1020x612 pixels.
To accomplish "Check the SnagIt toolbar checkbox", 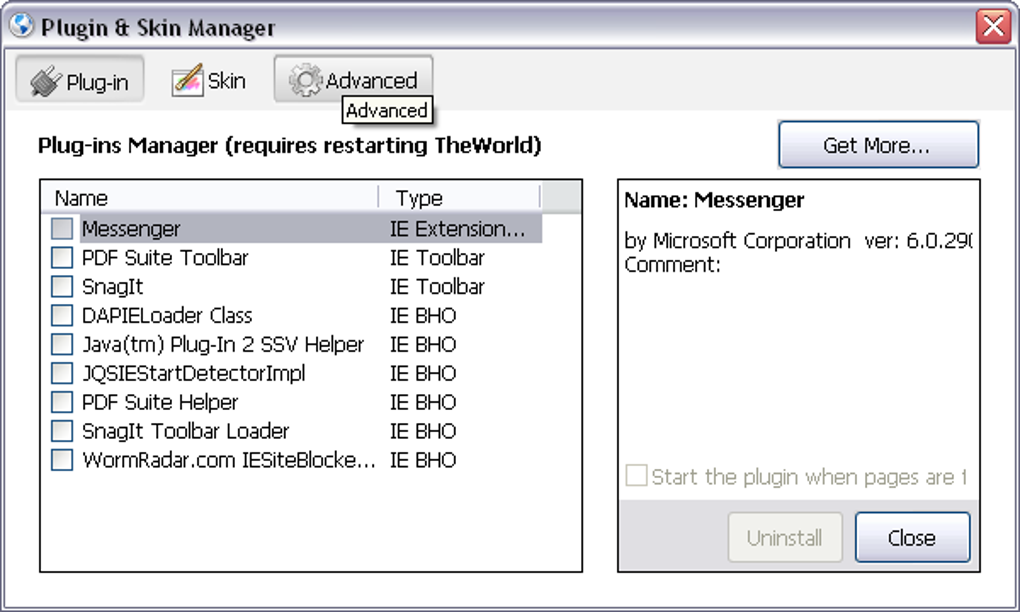I will (x=62, y=286).
